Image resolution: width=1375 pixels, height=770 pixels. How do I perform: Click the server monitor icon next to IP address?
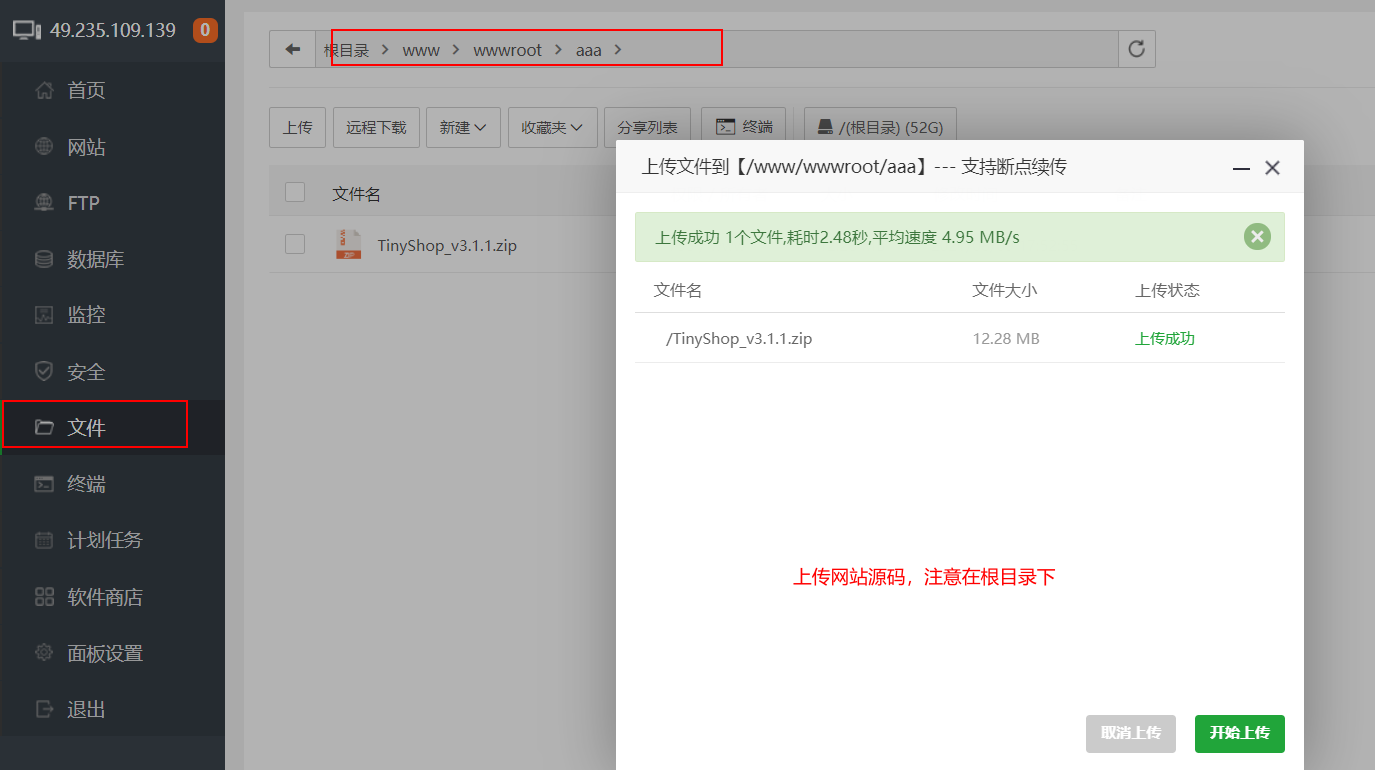(27, 30)
